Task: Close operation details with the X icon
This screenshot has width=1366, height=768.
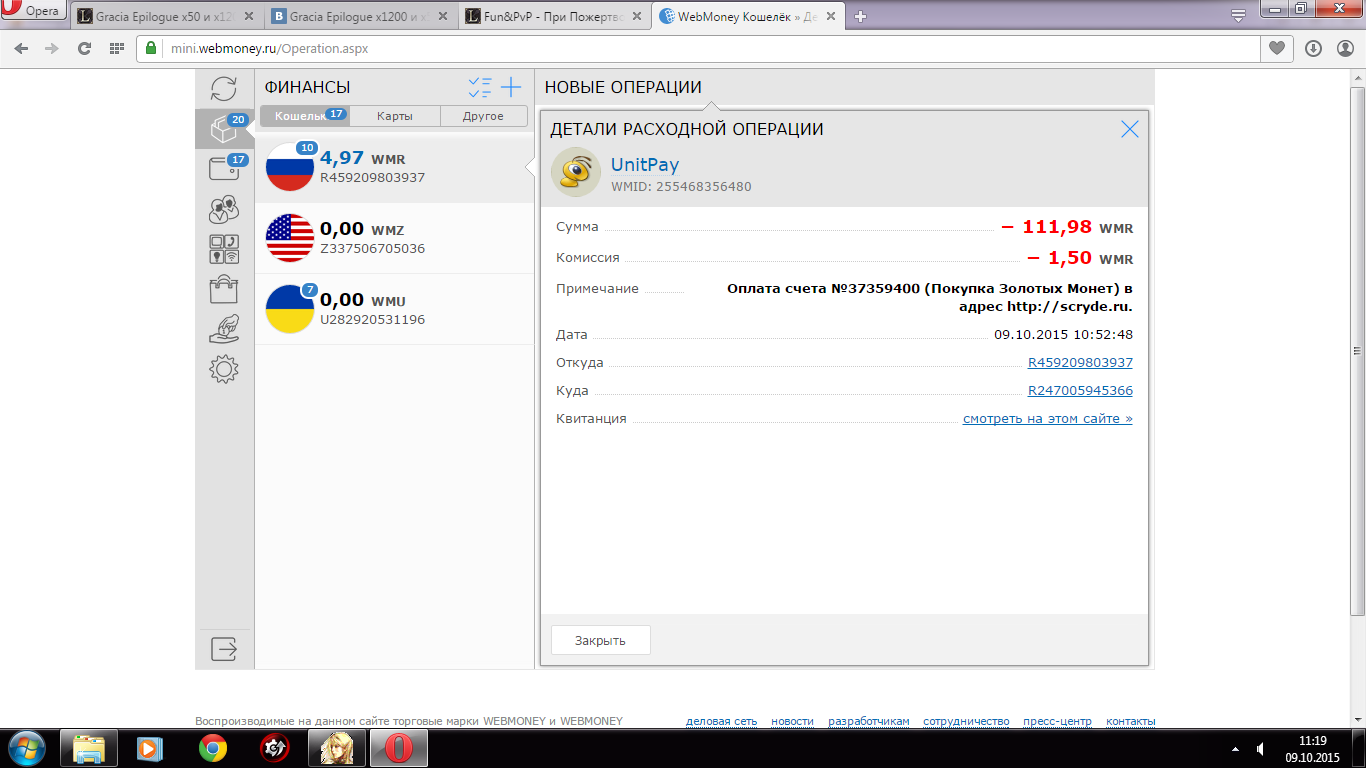Action: point(1130,129)
